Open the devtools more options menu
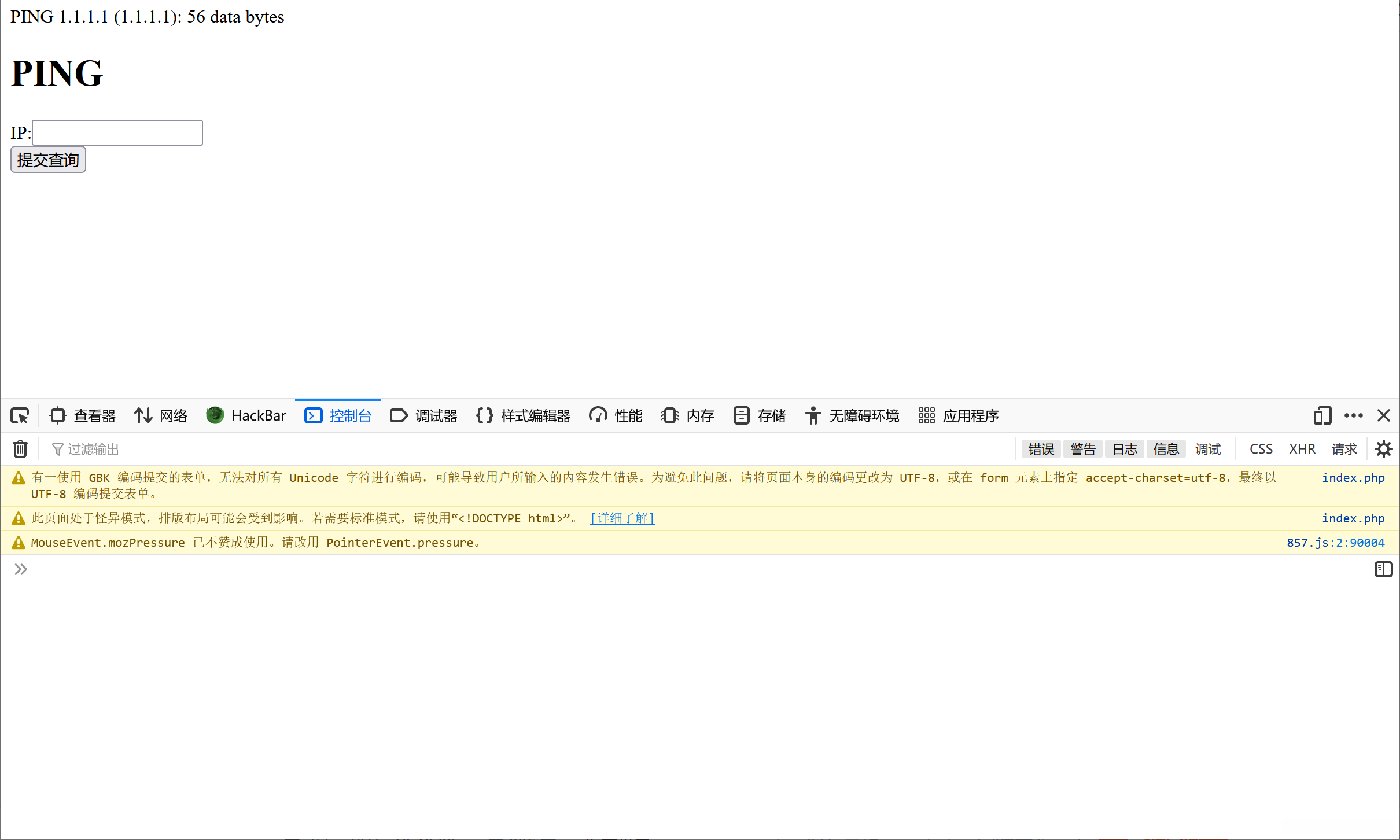1400x840 pixels. 1353,415
